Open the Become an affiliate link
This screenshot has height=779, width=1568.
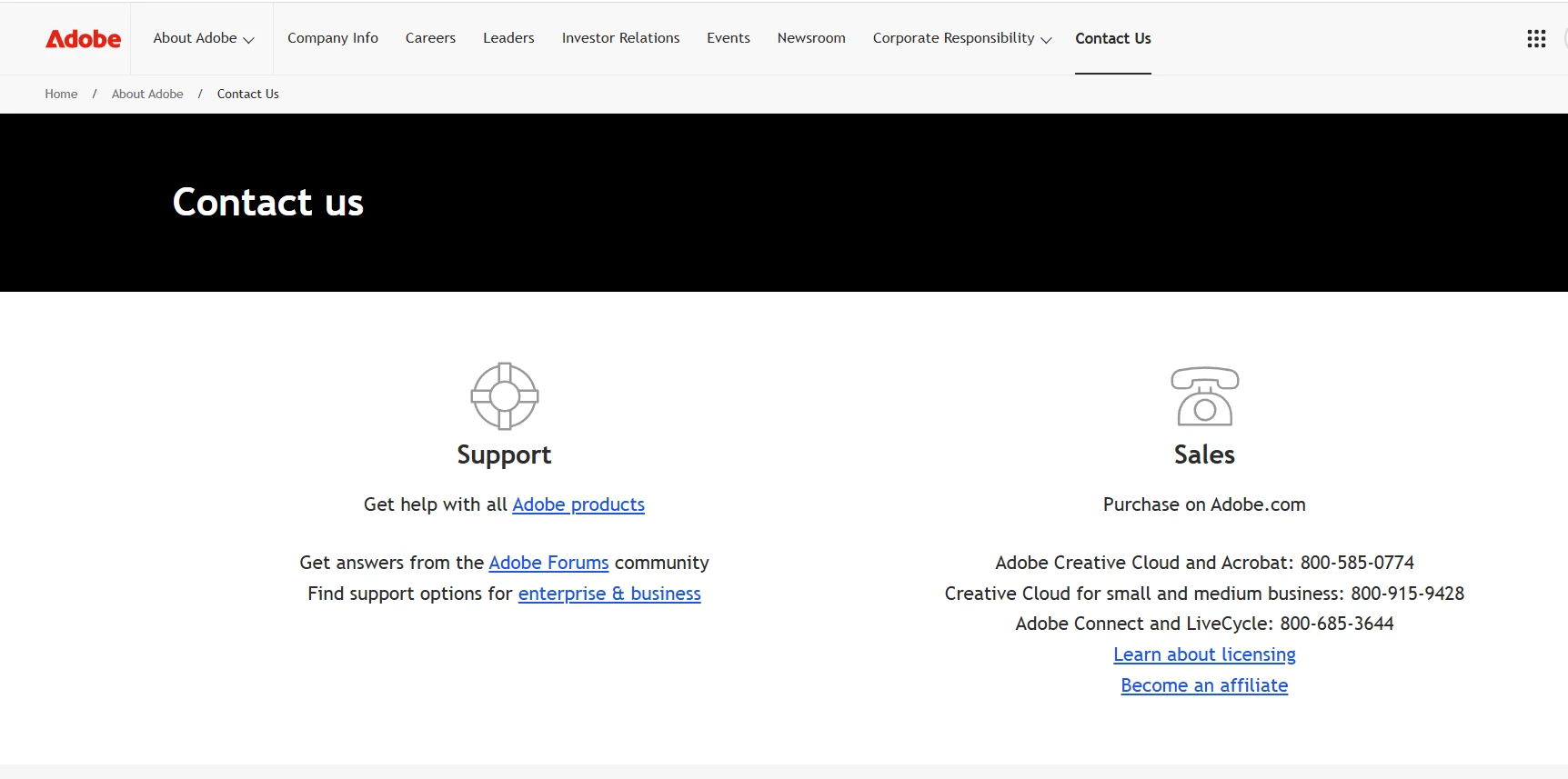click(x=1204, y=685)
